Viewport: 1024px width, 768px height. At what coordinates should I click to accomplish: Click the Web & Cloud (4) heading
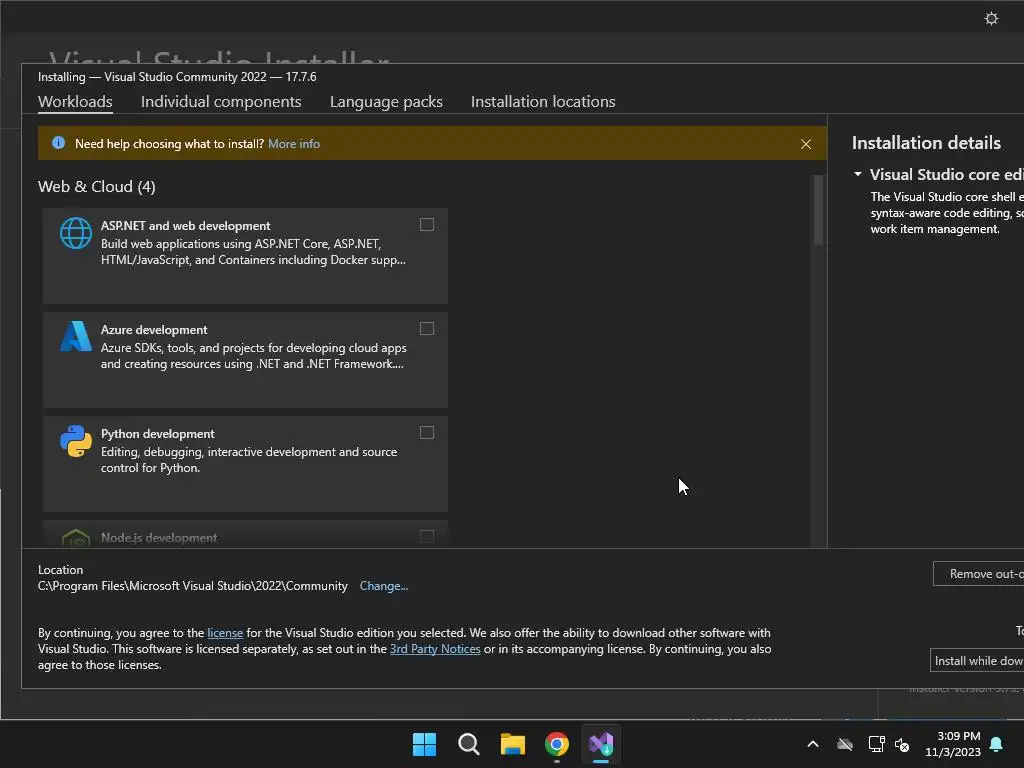[x=97, y=187]
